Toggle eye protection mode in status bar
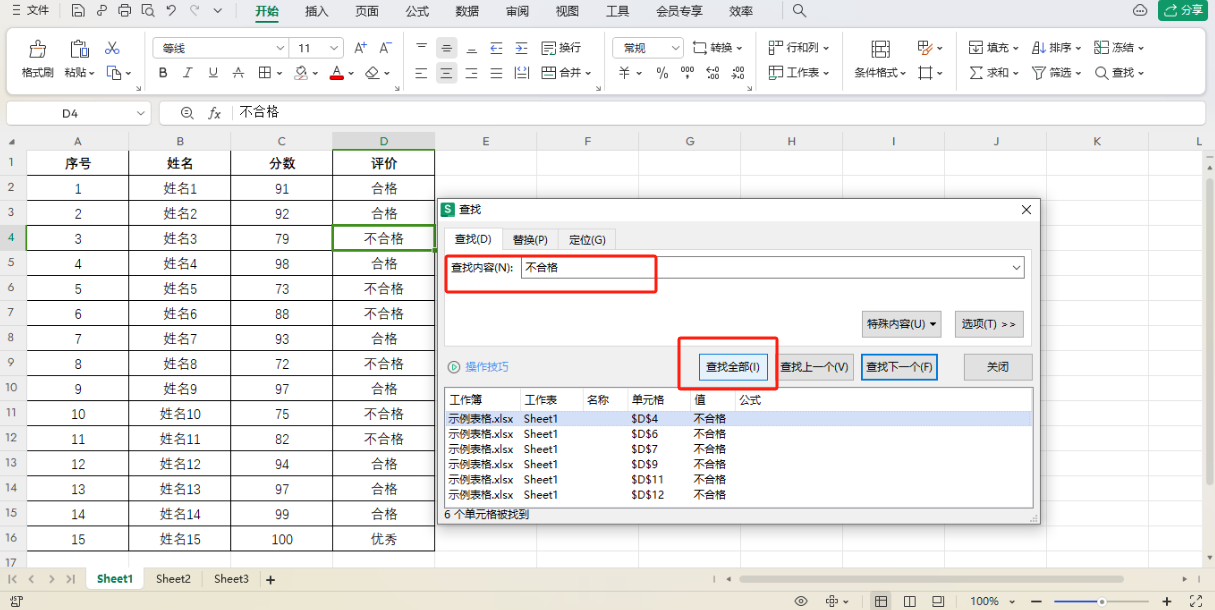The image size is (1215, 610). point(801,601)
